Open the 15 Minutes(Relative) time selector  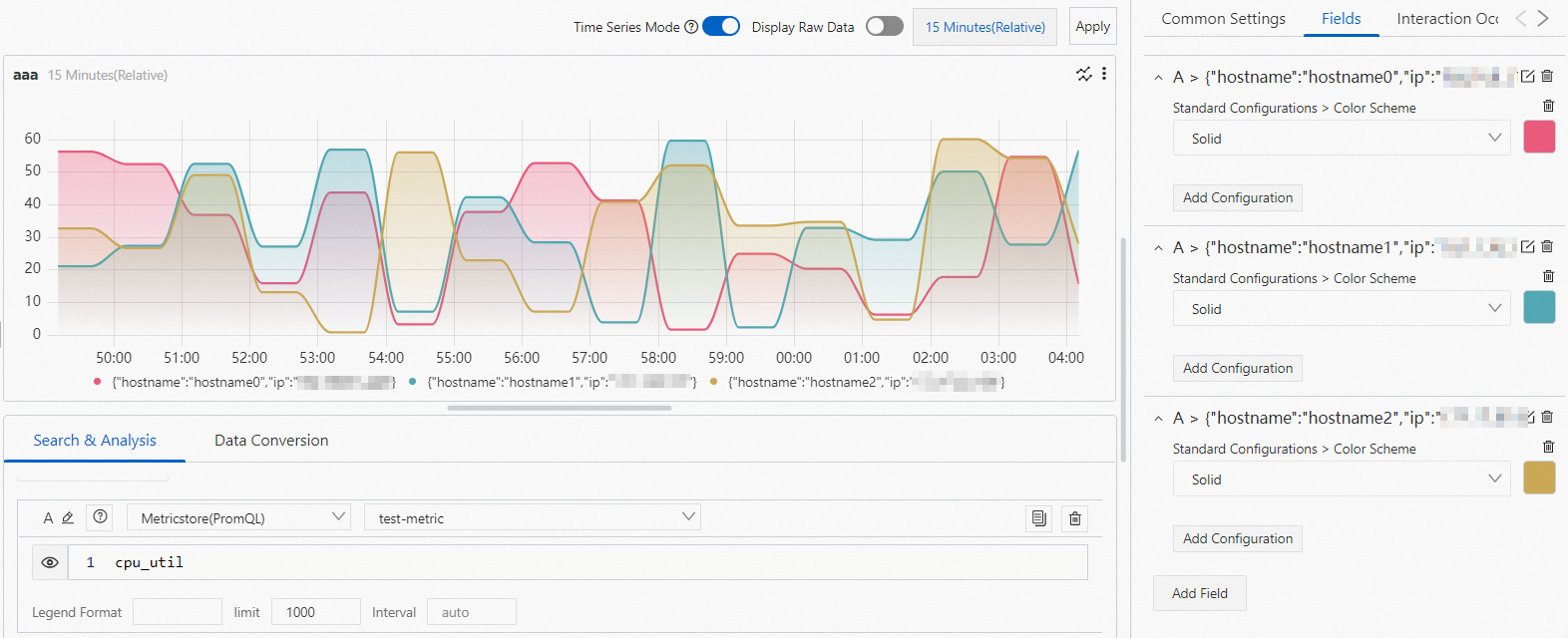985,27
